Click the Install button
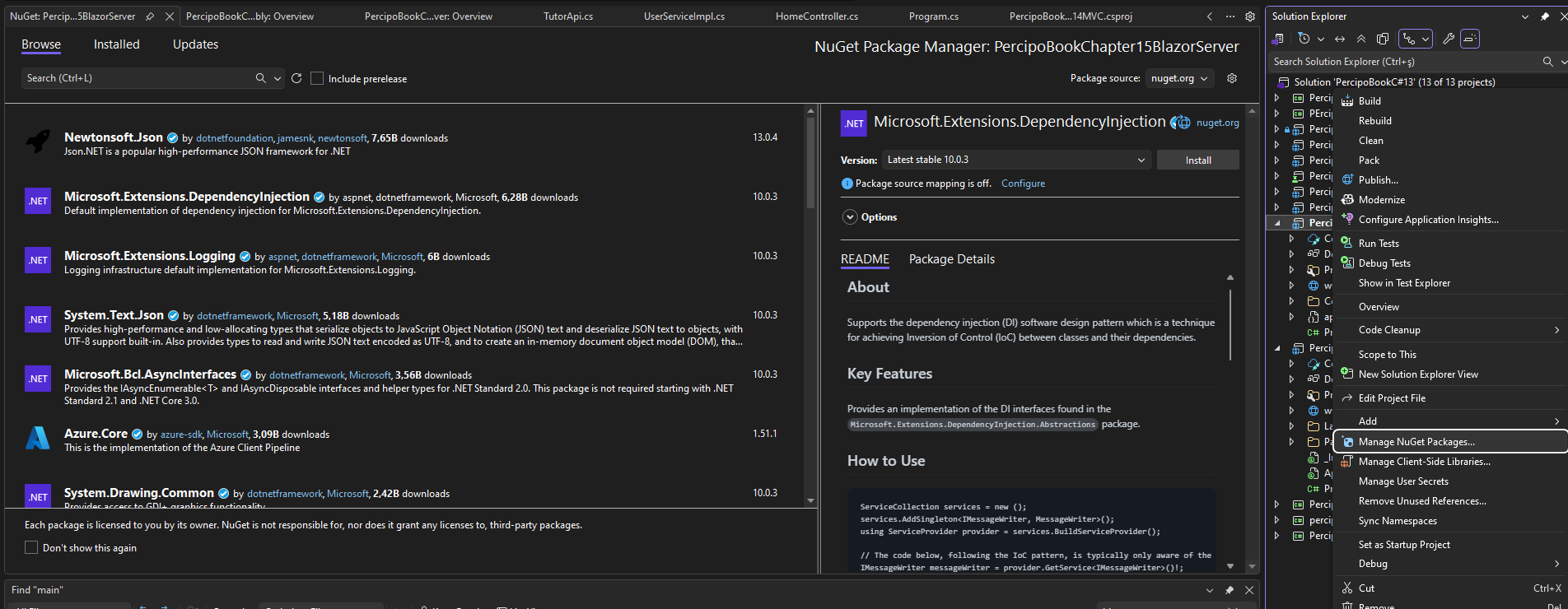Image resolution: width=1568 pixels, height=609 pixels. pyautogui.click(x=1198, y=160)
